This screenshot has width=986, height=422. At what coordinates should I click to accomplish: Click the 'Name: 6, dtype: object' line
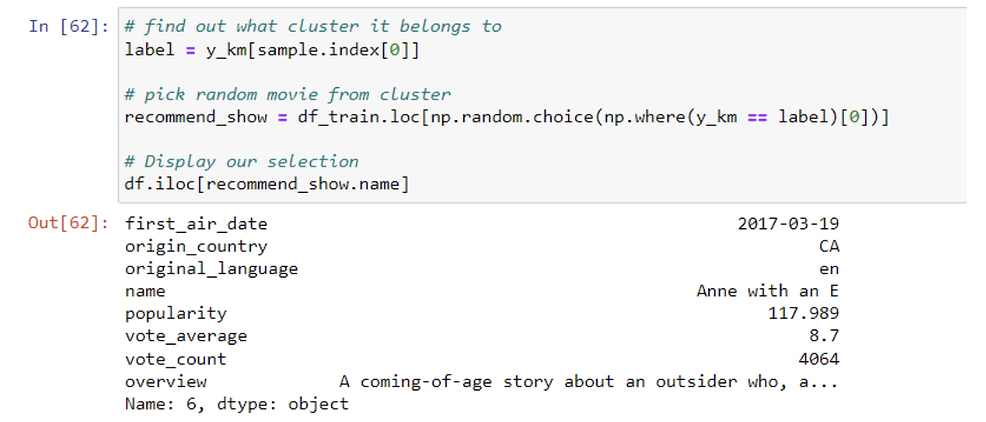236,404
